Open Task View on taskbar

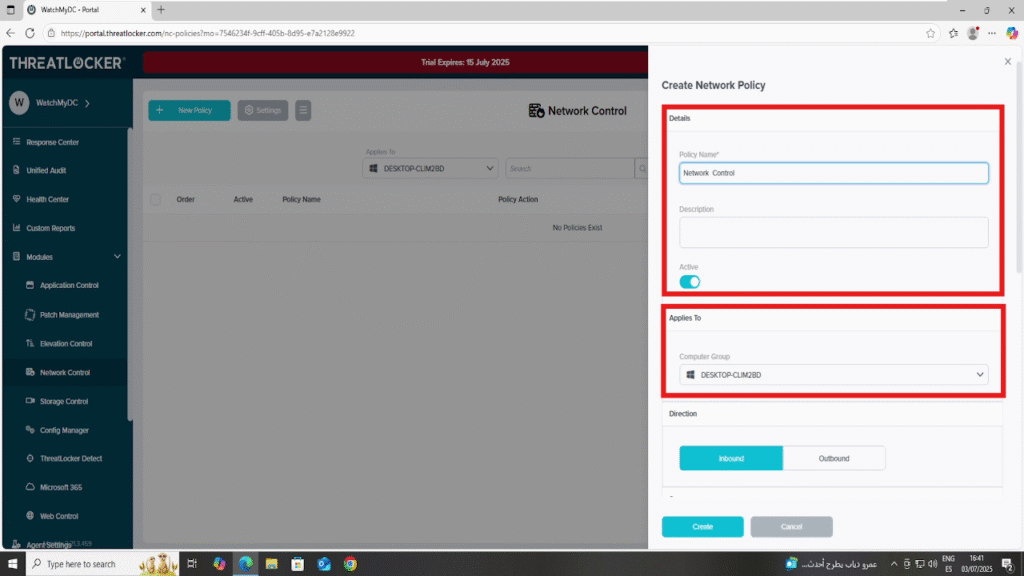[x=192, y=564]
